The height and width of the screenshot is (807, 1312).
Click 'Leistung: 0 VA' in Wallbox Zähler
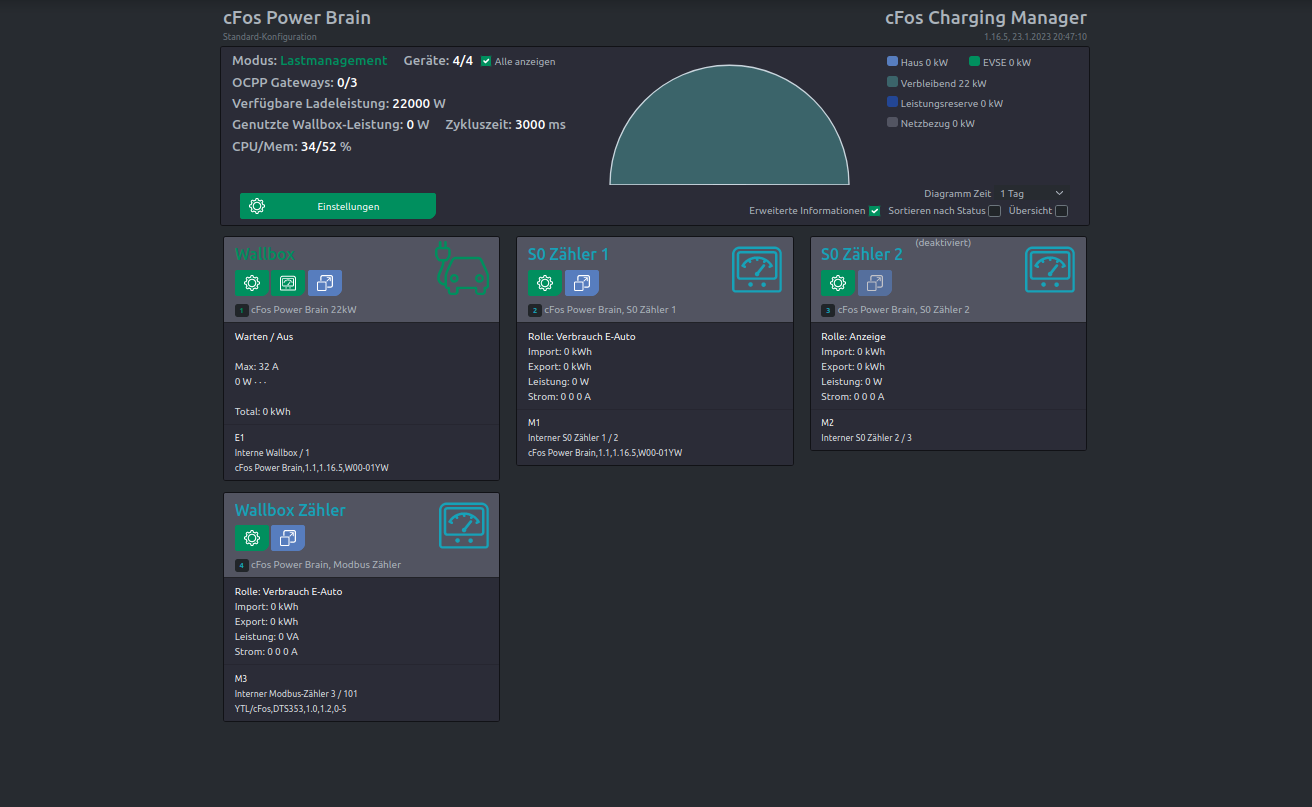(267, 636)
